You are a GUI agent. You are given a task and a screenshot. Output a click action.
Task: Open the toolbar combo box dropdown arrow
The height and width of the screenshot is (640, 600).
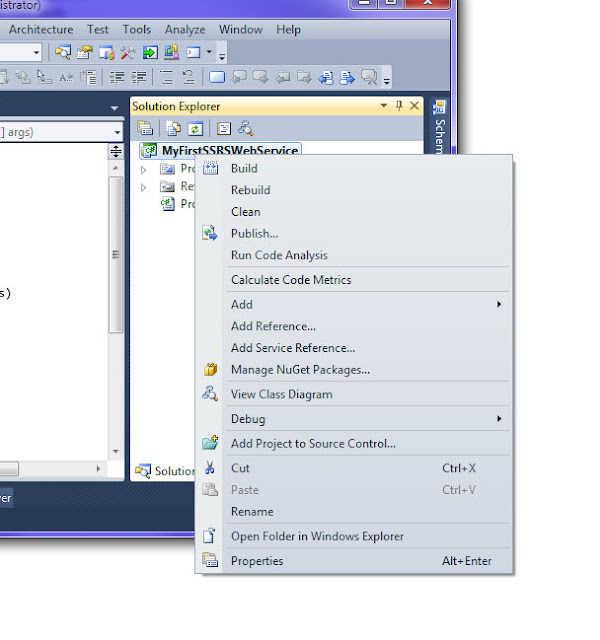(x=36, y=52)
